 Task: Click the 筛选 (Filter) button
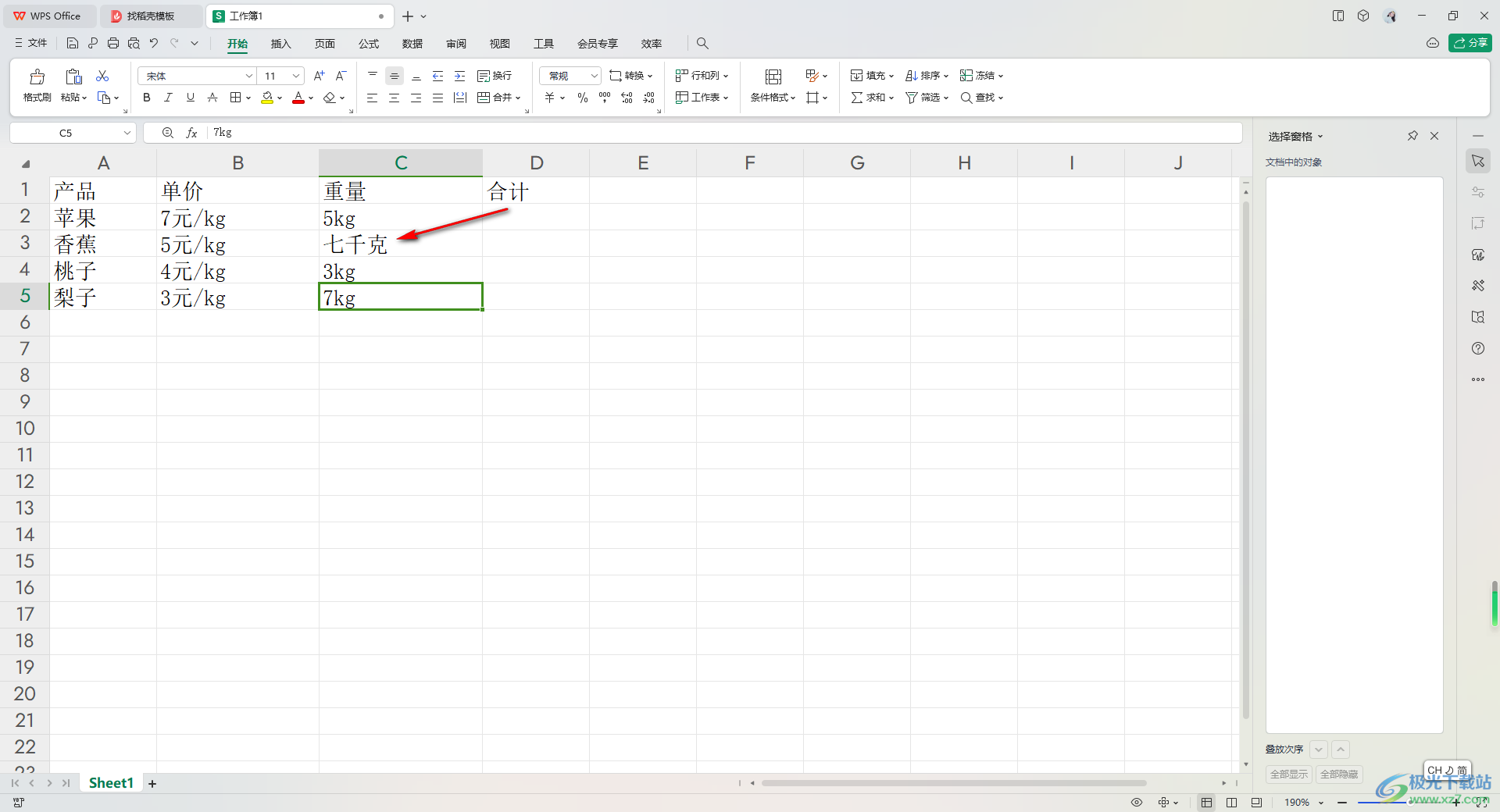point(927,98)
